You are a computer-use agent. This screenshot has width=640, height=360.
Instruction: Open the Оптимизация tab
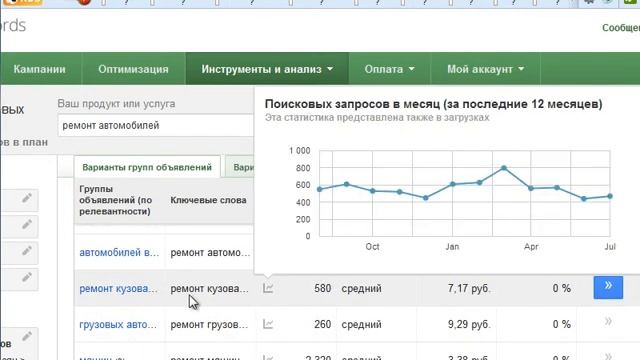pyautogui.click(x=133, y=69)
